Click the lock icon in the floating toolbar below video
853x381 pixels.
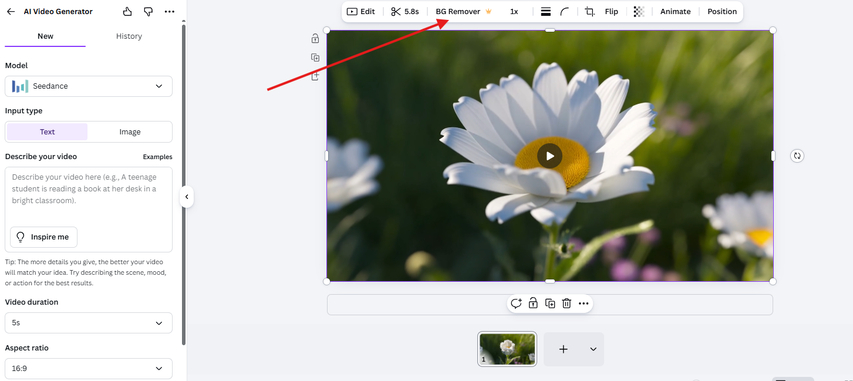(533, 303)
